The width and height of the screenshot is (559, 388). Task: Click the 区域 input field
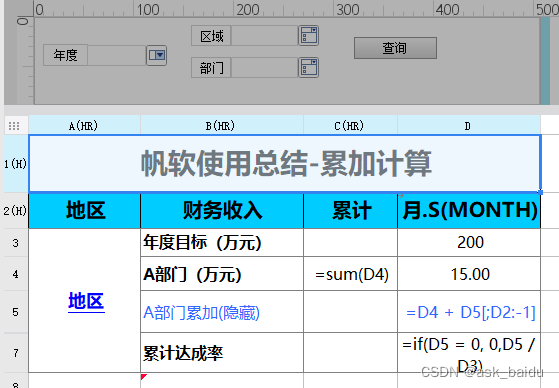click(265, 36)
